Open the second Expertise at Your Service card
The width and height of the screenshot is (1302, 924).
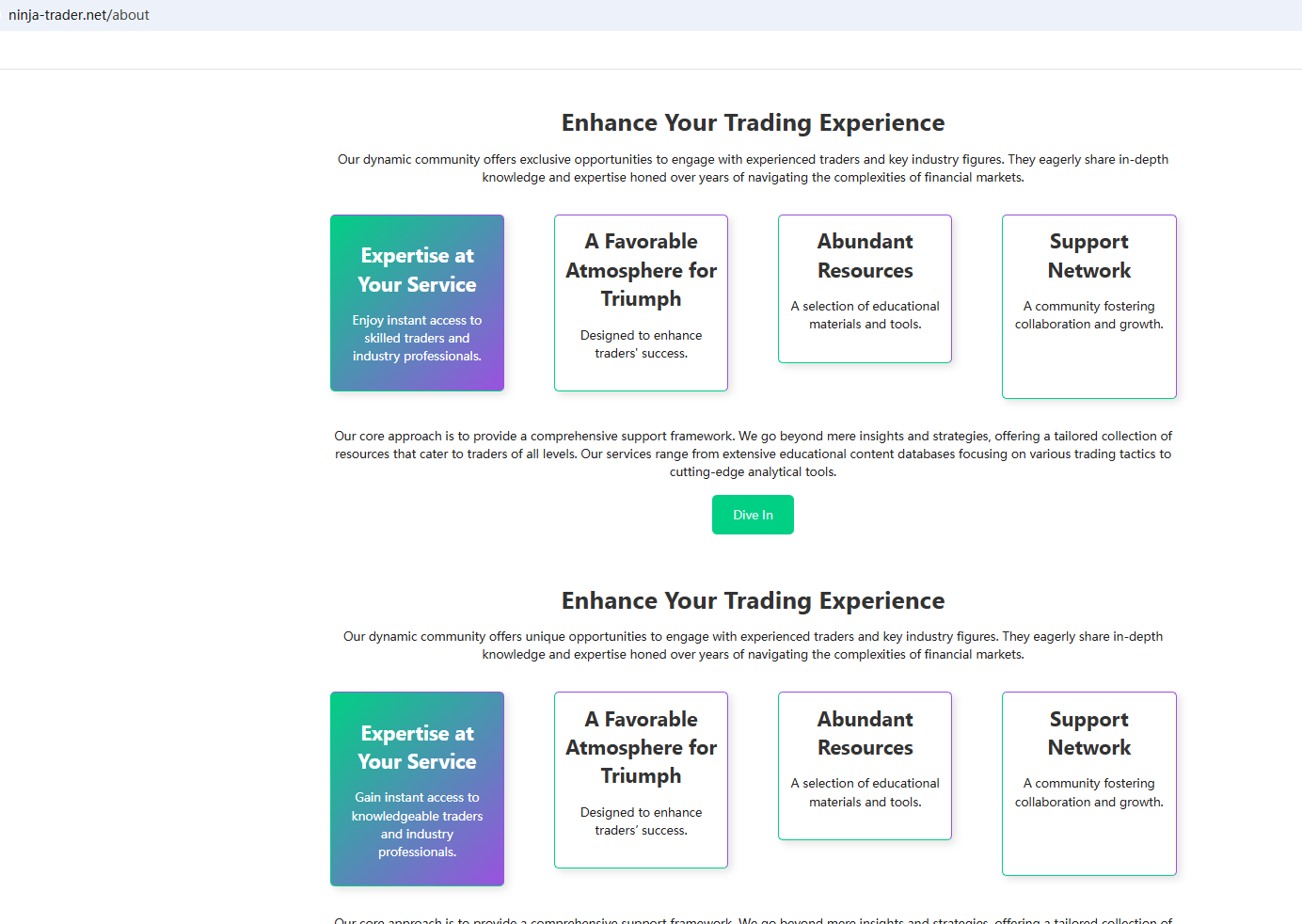(417, 789)
